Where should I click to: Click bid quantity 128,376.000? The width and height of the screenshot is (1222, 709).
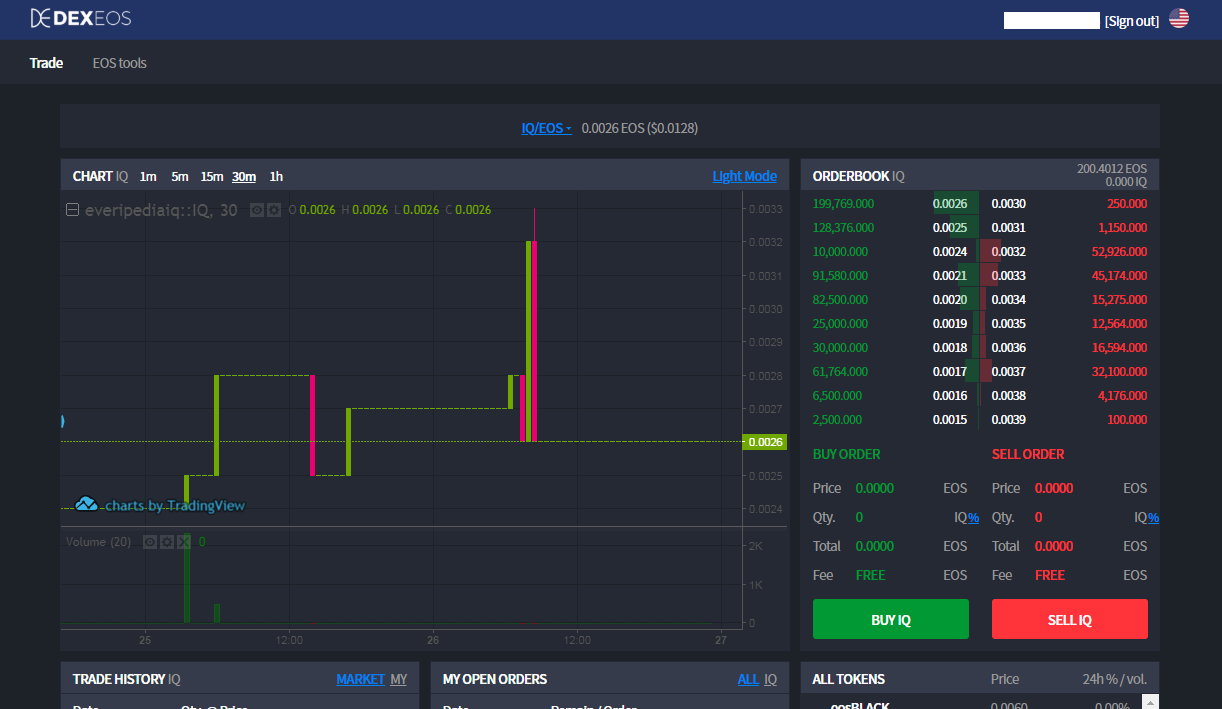[843, 228]
